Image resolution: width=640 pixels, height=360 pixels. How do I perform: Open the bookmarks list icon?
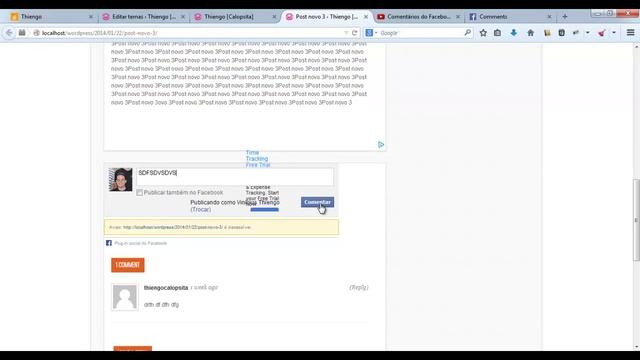497,33
